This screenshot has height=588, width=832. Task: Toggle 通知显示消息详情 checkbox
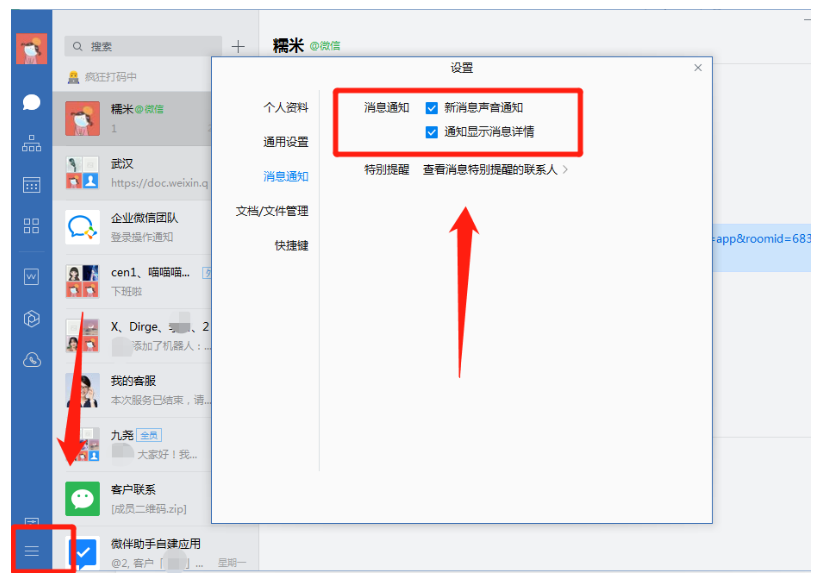[432, 132]
